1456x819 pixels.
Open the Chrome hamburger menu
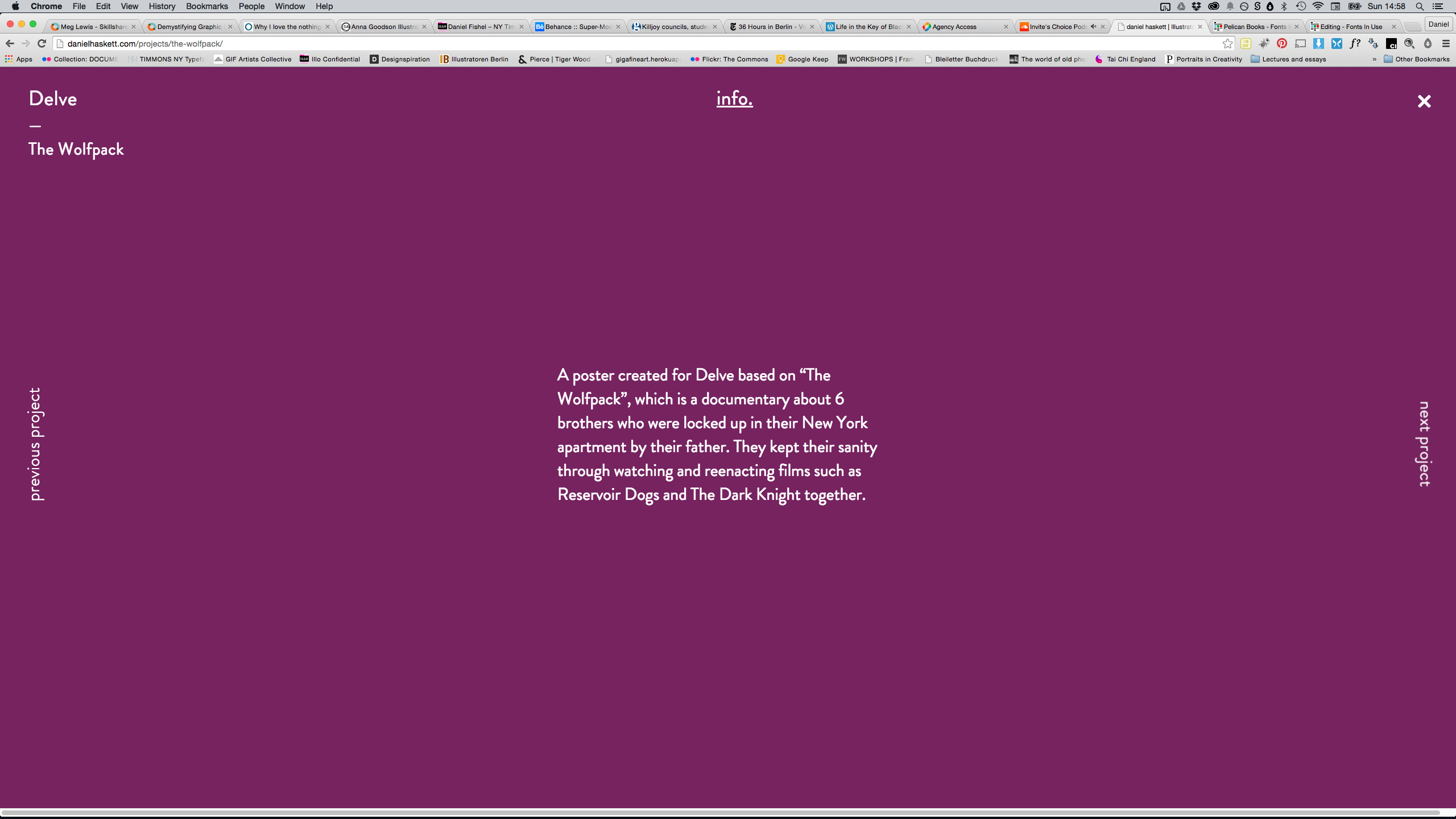click(1445, 43)
